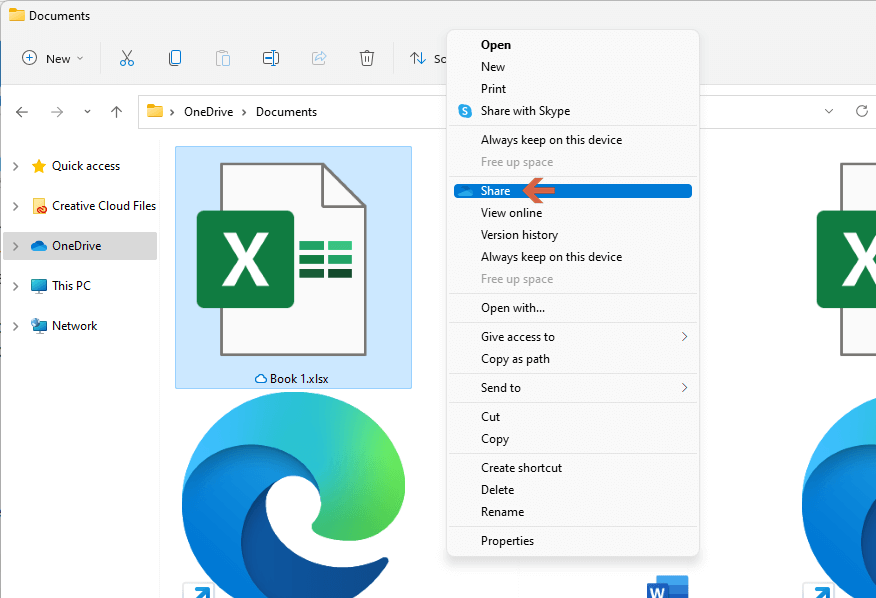Open the recent locations chevron next to the forward arrow
Screen dimensions: 876x598
click(87, 112)
